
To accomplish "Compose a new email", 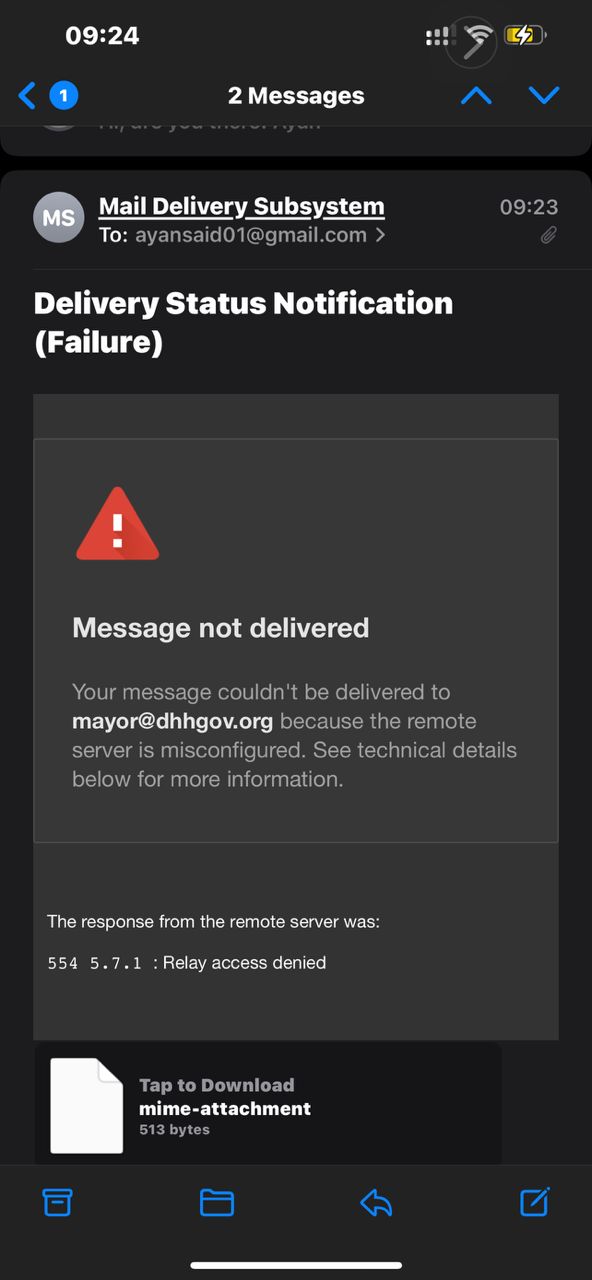I will point(535,1201).
